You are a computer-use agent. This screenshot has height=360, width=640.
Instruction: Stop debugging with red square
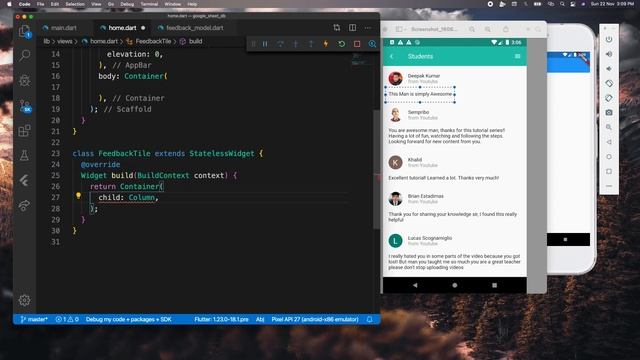pyautogui.click(x=357, y=44)
